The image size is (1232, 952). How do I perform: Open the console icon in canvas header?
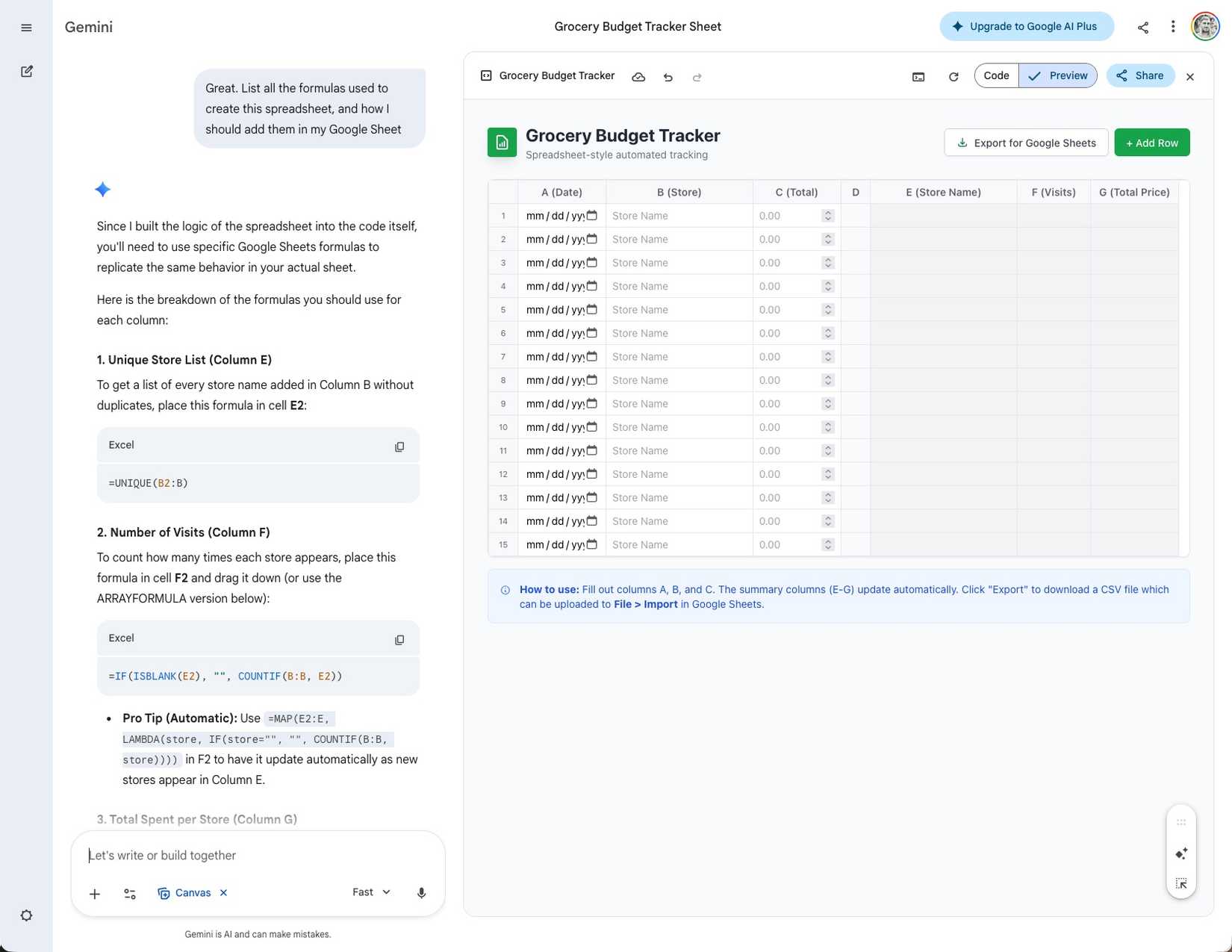tap(918, 77)
